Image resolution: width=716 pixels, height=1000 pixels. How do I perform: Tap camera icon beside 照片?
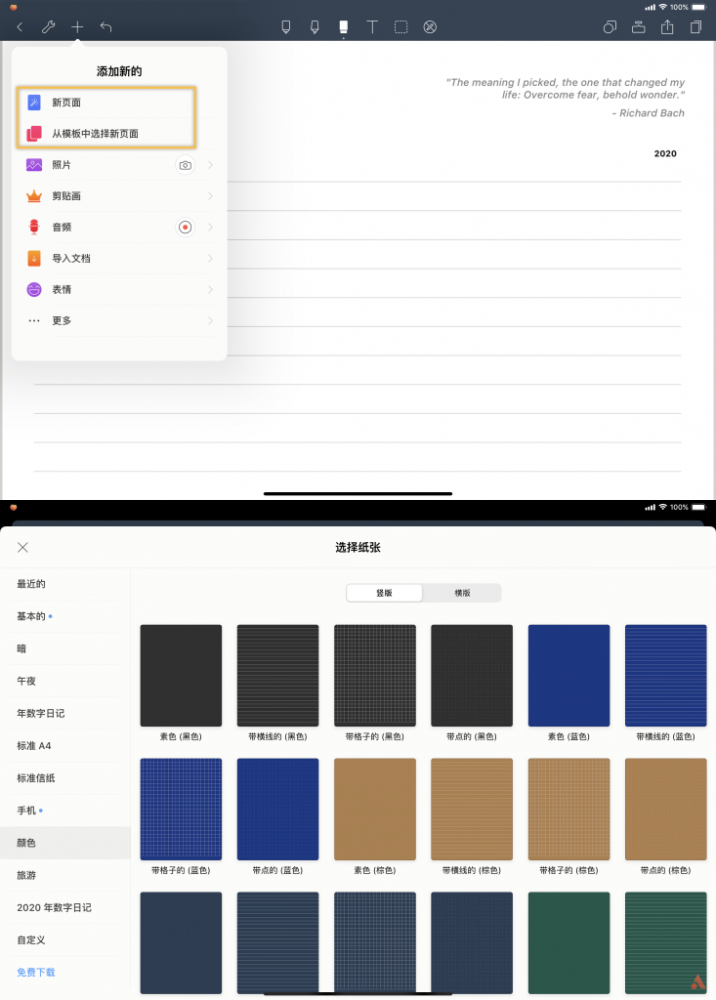pos(185,165)
